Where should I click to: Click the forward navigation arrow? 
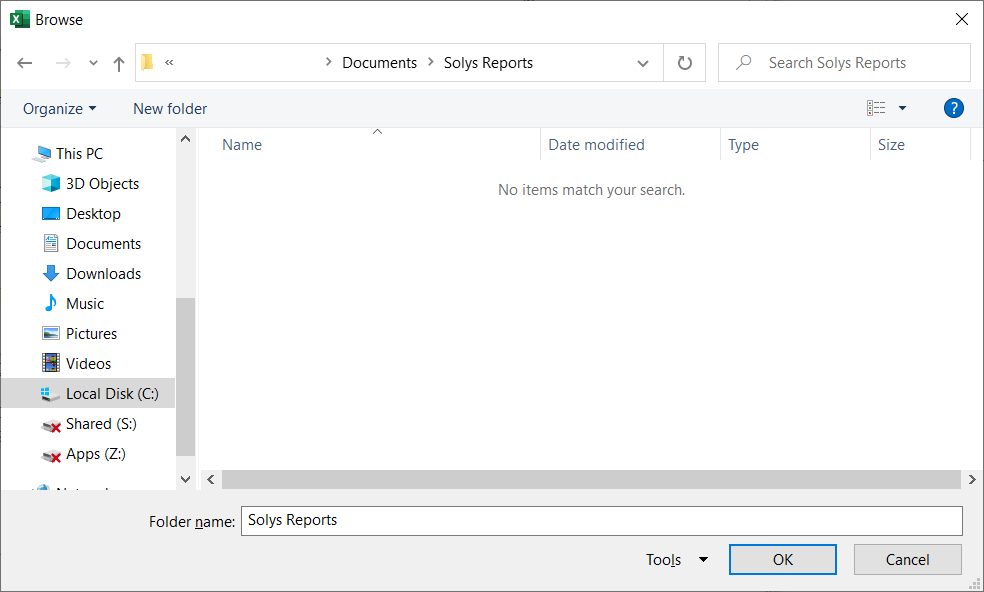63,63
